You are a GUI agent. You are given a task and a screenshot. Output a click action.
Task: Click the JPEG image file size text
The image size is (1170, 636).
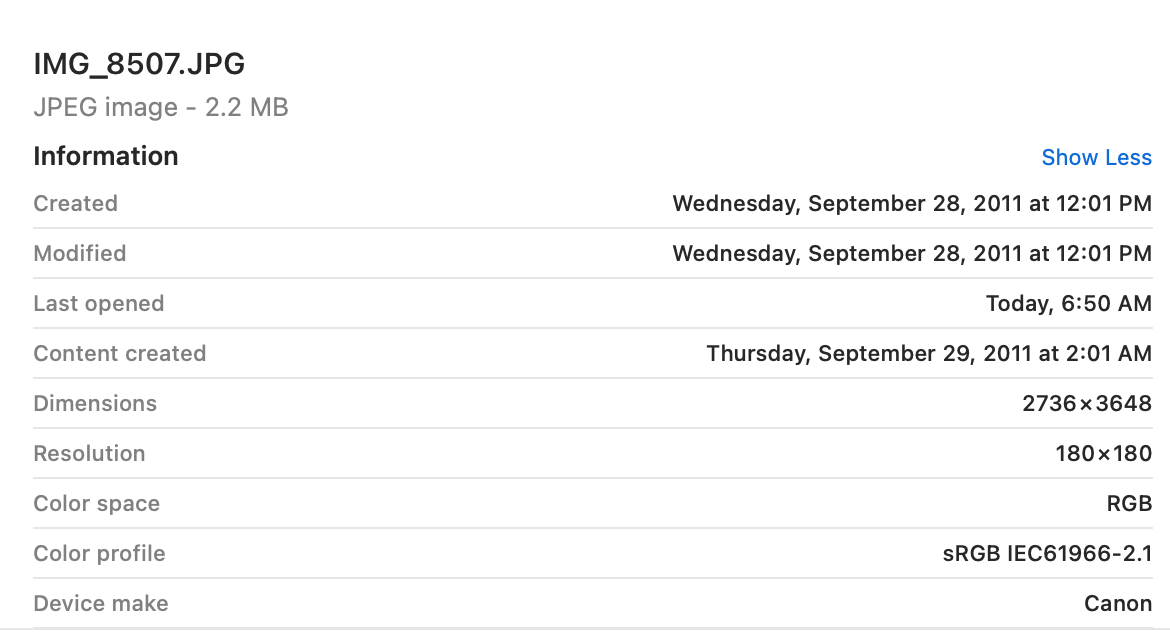[160, 107]
